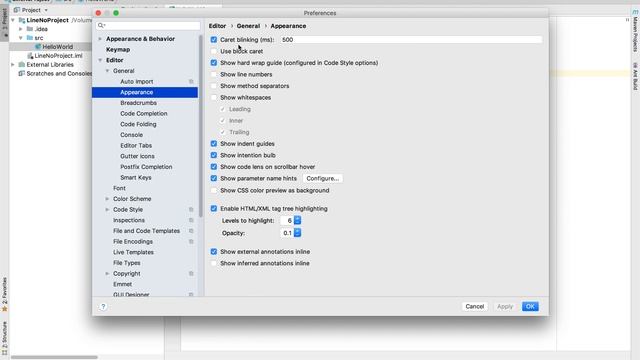Toggle Show hard wrap guide checkbox
The width and height of the screenshot is (640, 360).
[x=214, y=63]
